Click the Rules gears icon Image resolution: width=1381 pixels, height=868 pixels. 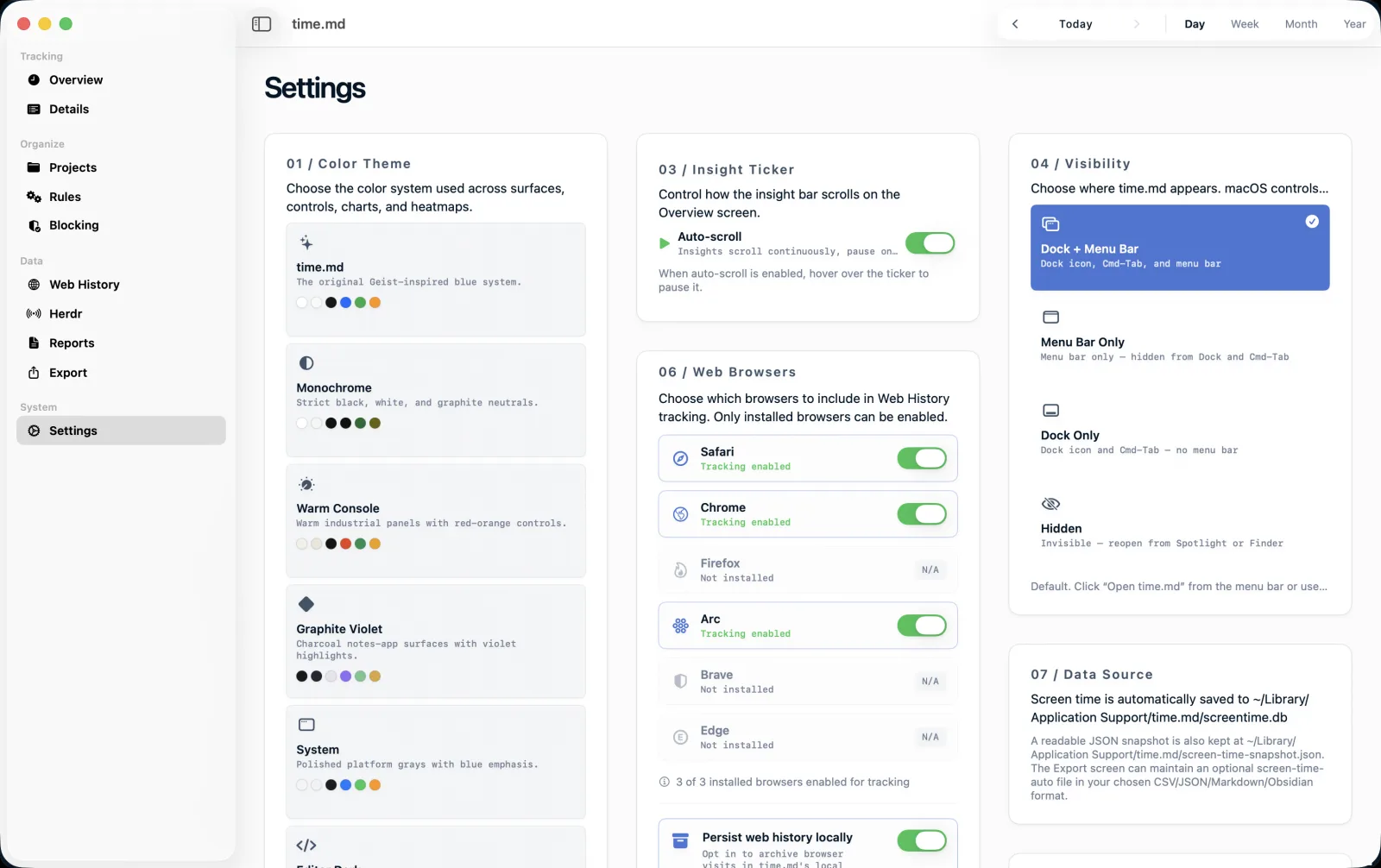click(34, 197)
